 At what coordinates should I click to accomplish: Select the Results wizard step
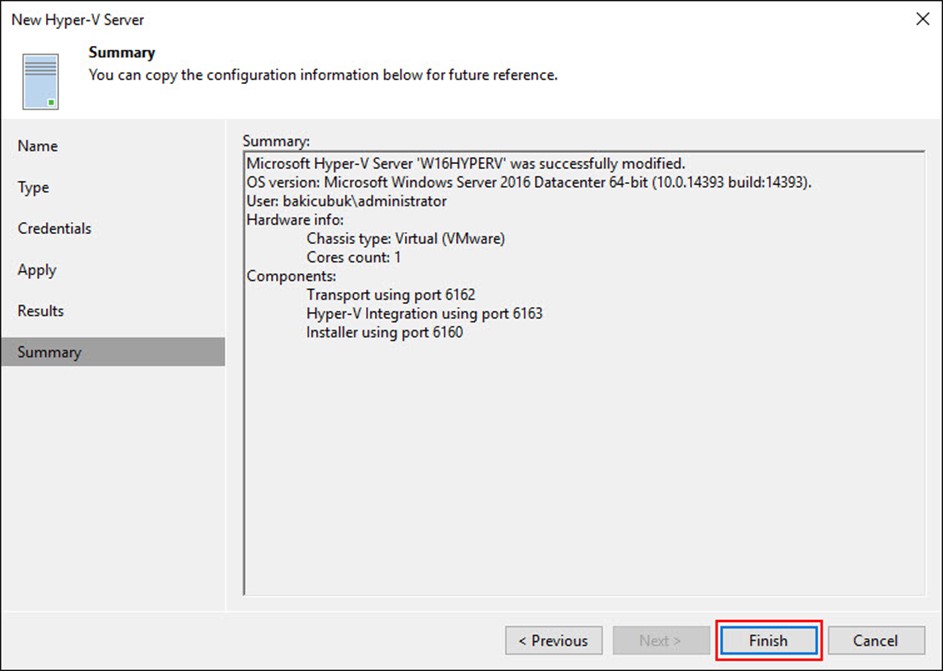click(41, 311)
